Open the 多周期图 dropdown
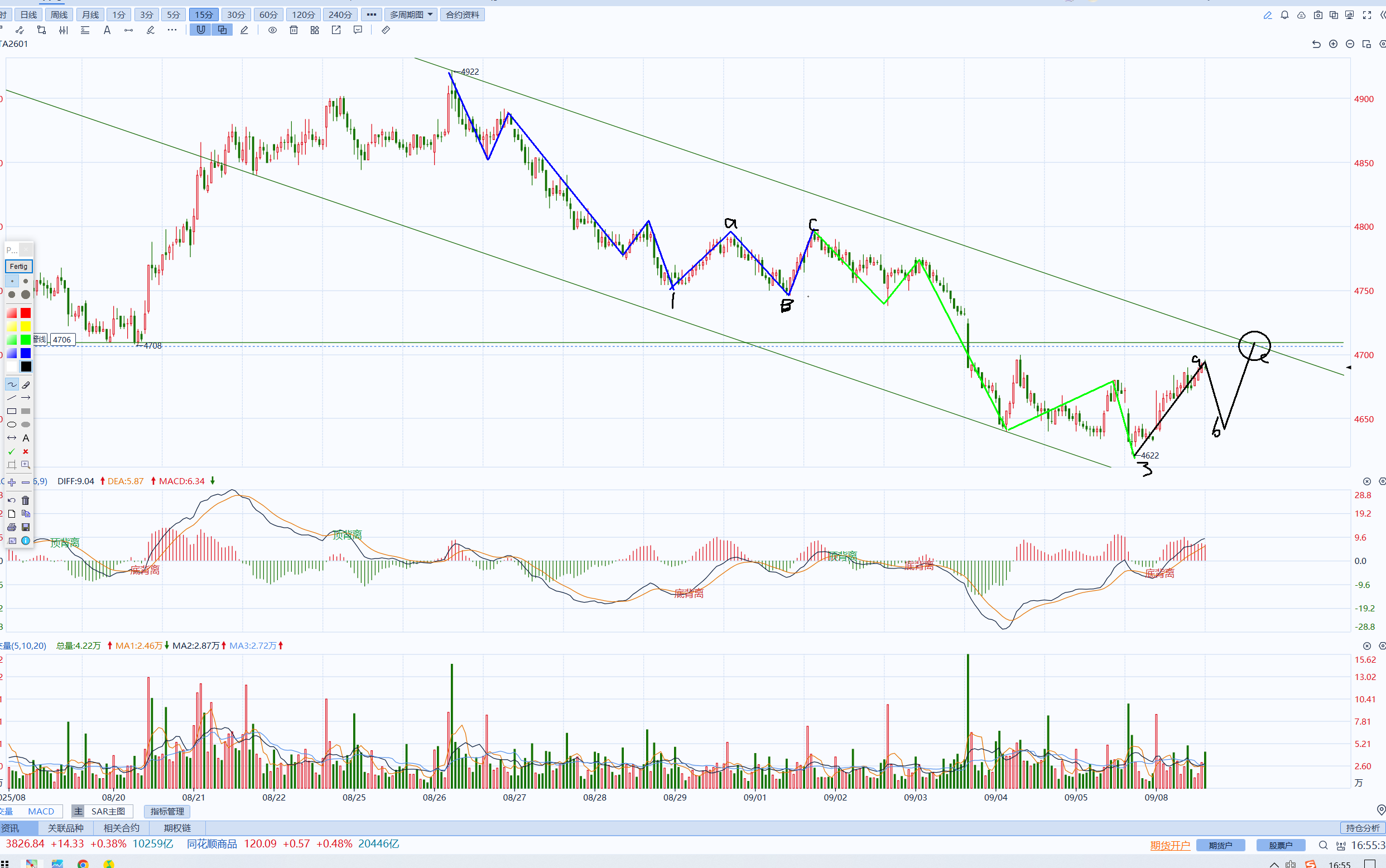The image size is (1386, 868). point(411,15)
